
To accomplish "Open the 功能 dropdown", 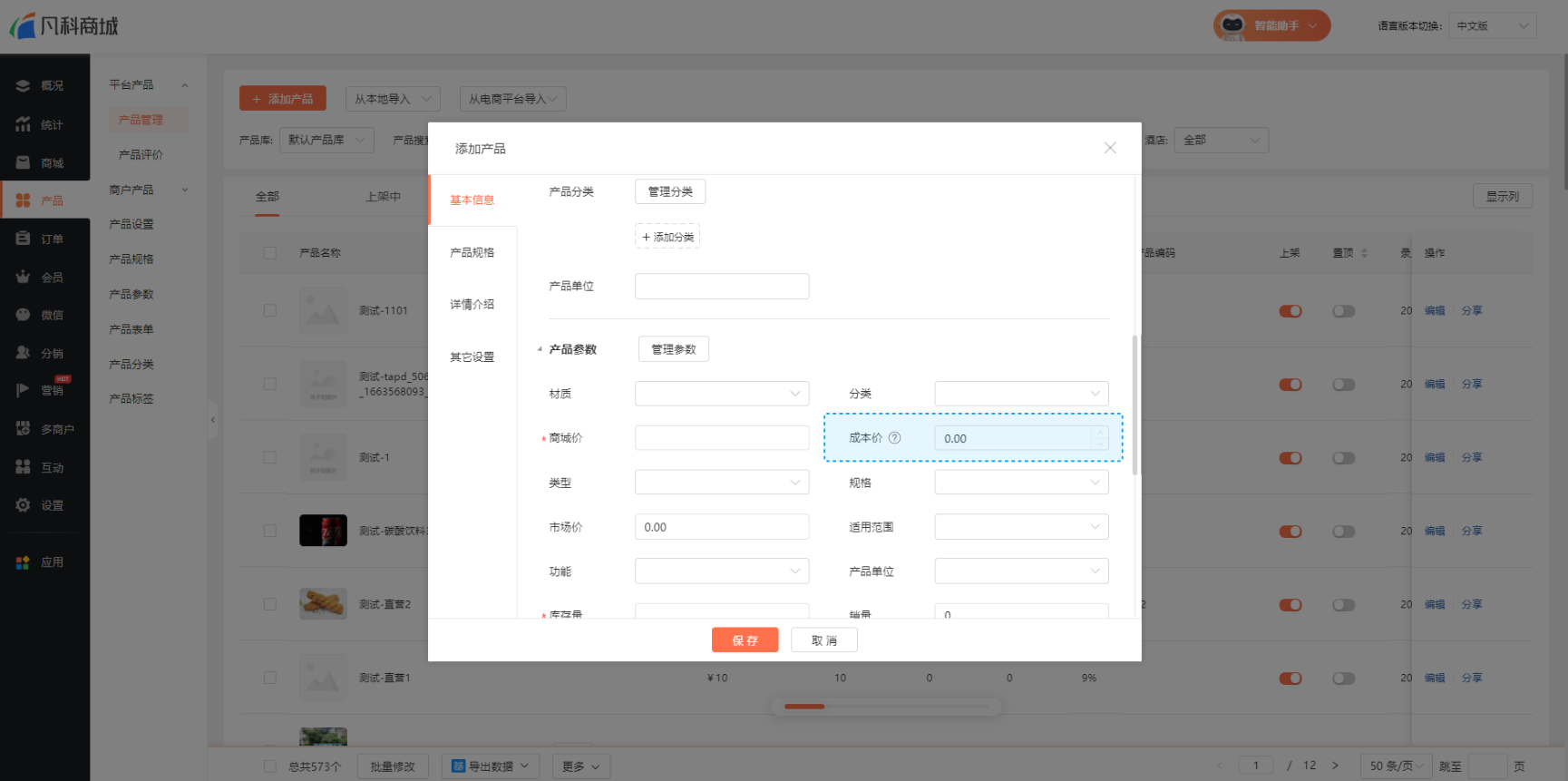I will pyautogui.click(x=722, y=571).
